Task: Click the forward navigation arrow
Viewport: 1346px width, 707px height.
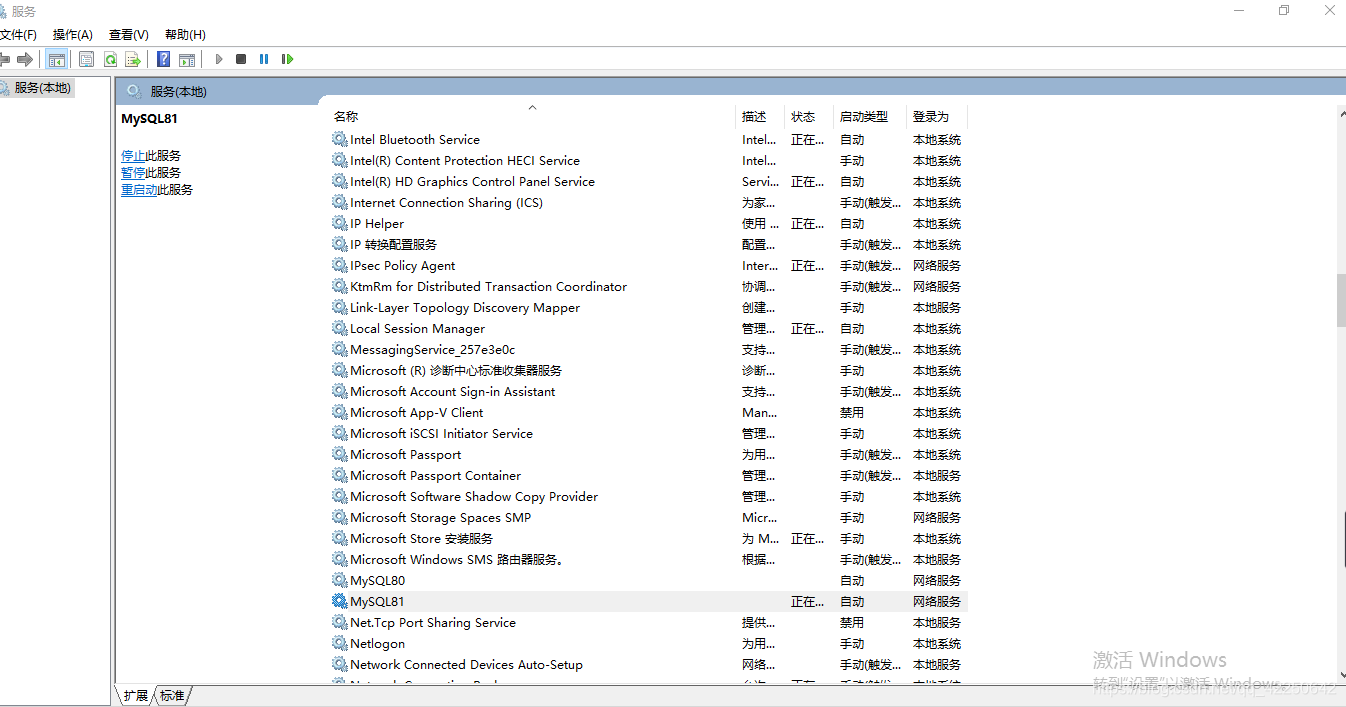Action: (x=26, y=59)
